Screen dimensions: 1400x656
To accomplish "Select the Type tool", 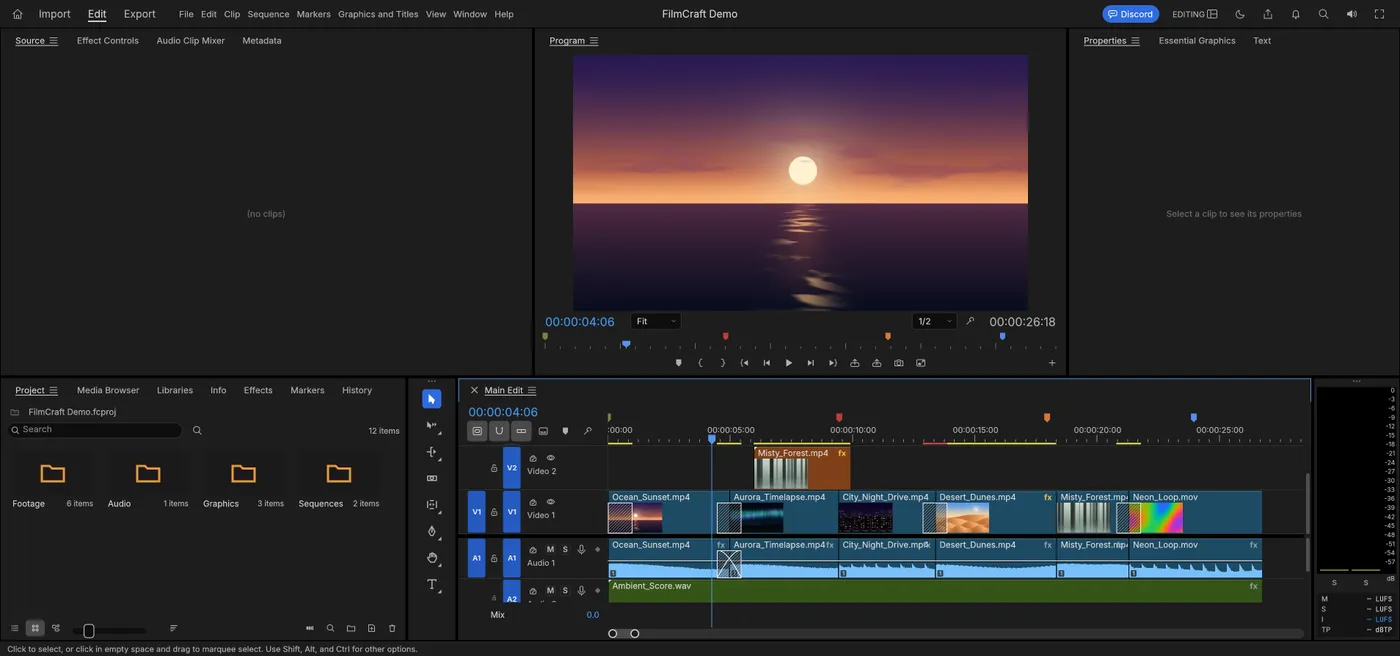I will pyautogui.click(x=432, y=584).
